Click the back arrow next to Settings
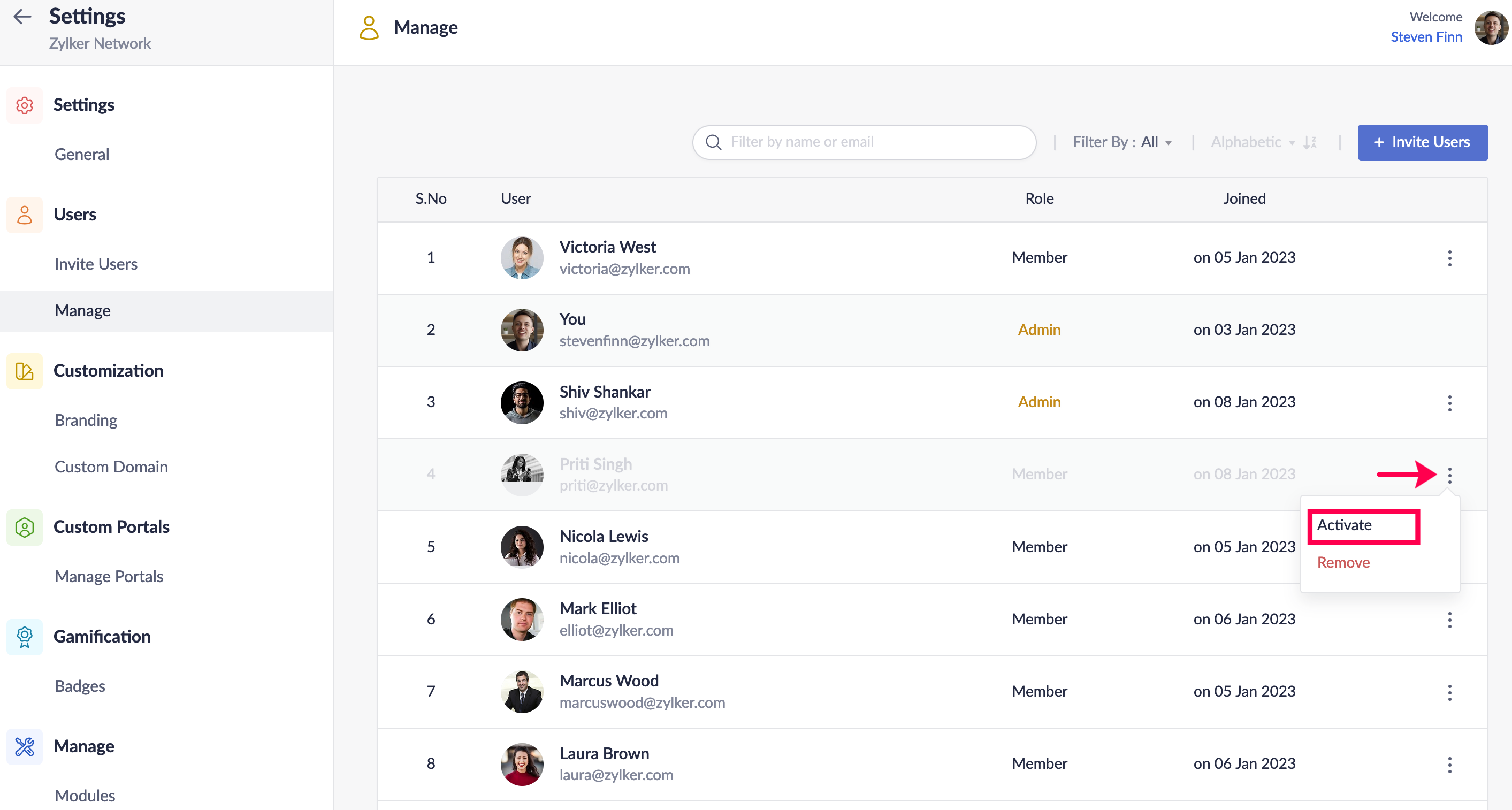This screenshot has width=1512, height=810. click(22, 17)
